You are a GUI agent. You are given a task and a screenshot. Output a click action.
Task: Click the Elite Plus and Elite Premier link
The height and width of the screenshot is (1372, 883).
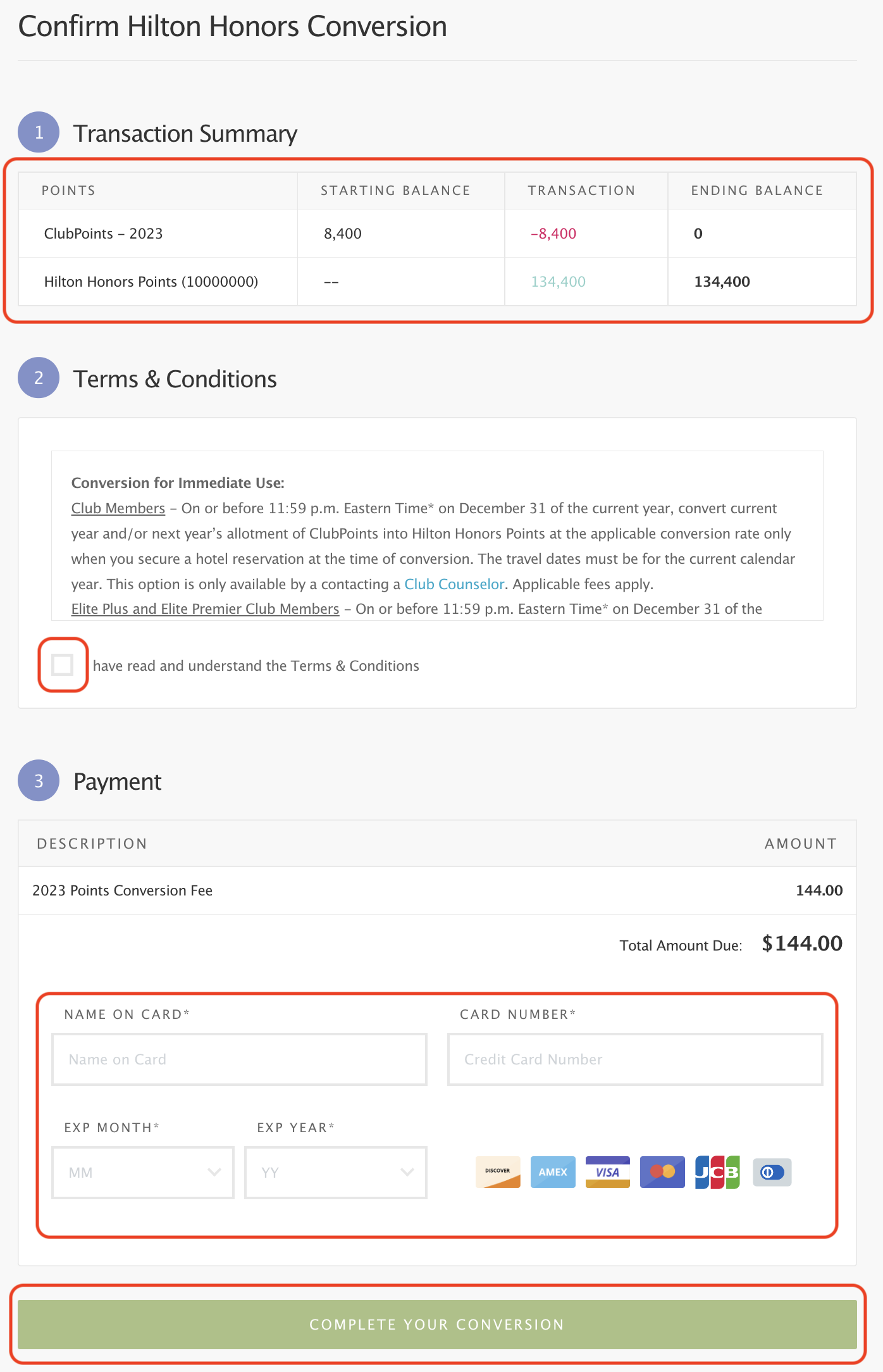(x=206, y=609)
